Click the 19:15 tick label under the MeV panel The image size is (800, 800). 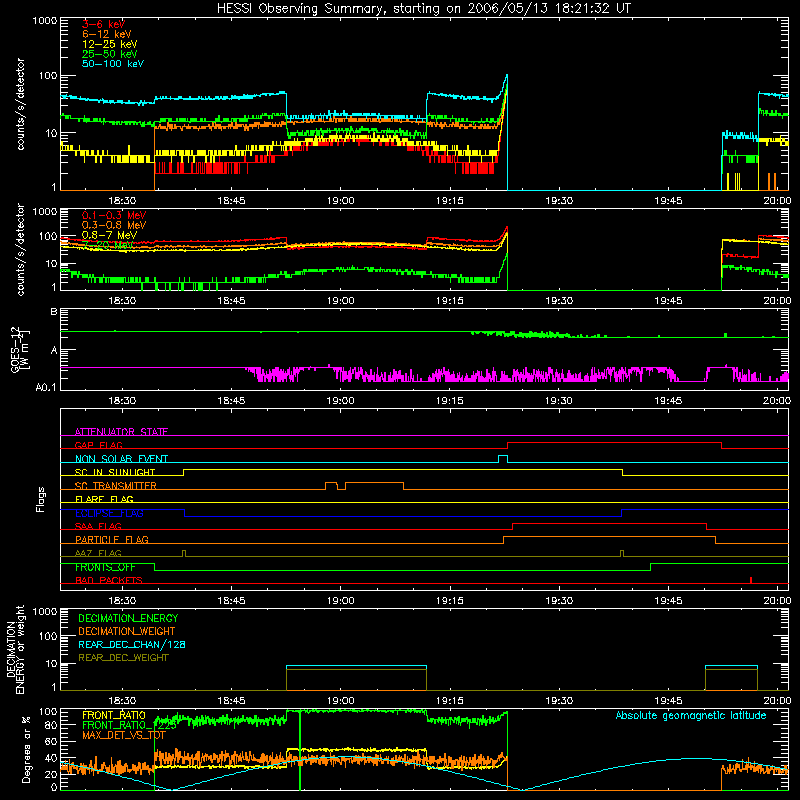coord(449,301)
